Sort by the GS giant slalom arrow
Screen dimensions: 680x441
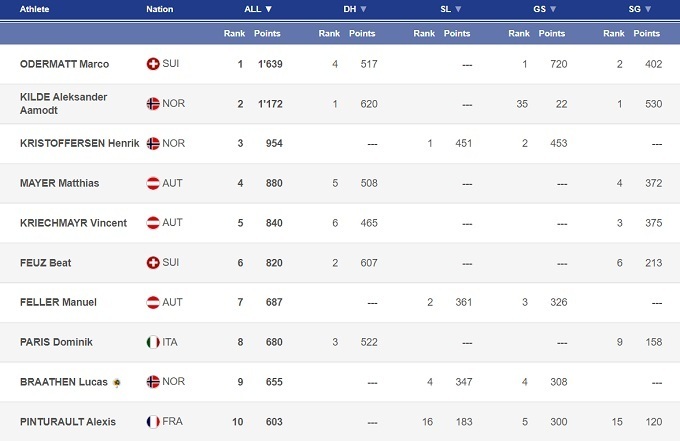(553, 9)
